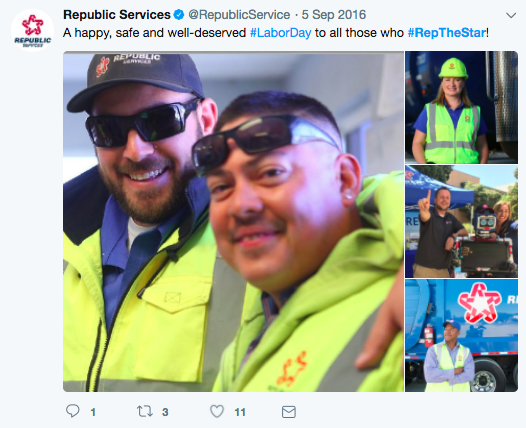Click the reply count number 1

(x=93, y=412)
